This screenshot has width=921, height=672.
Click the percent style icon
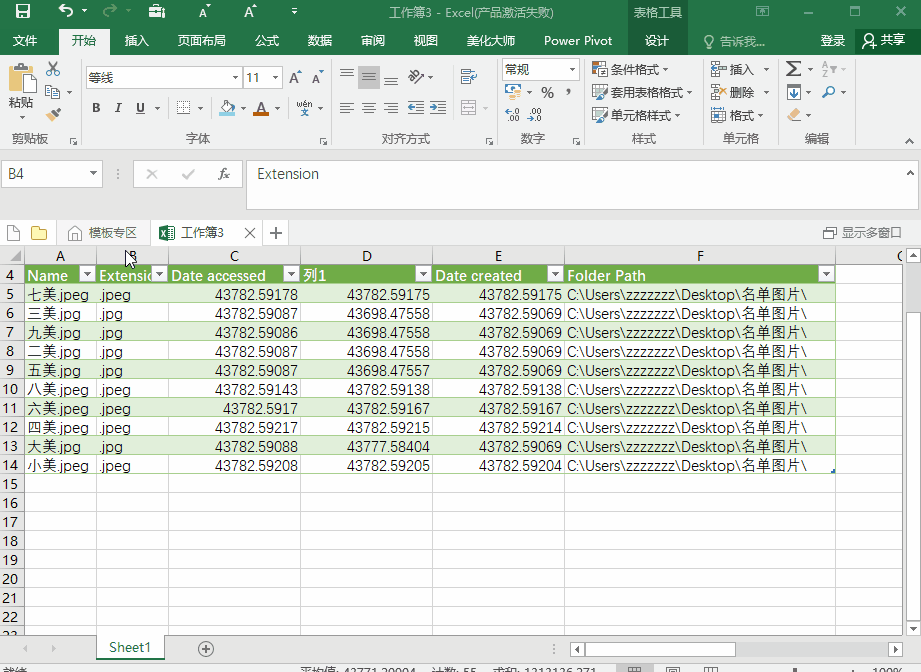pyautogui.click(x=547, y=92)
